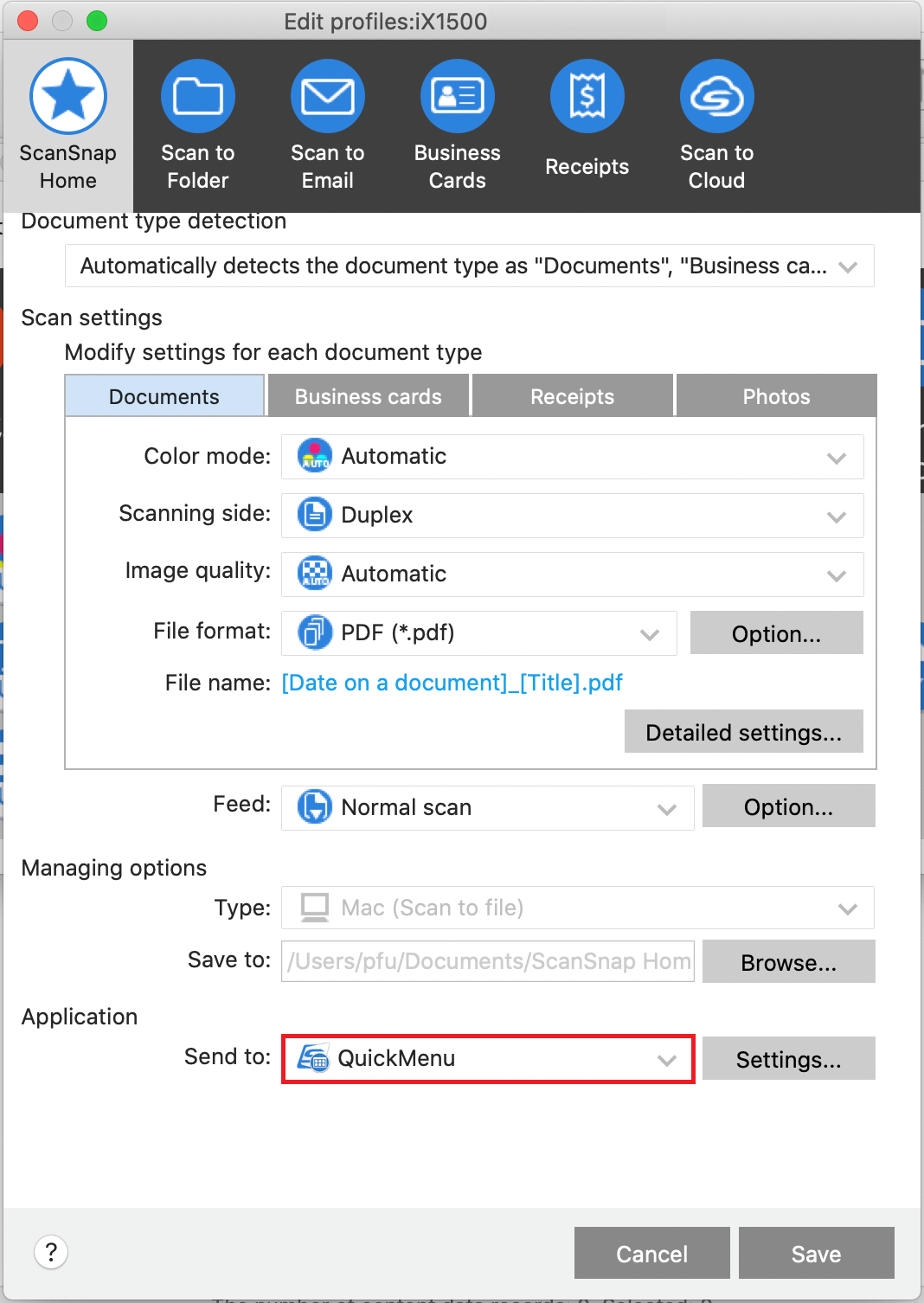The image size is (924, 1303).
Task: Select the Business Cards profile icon
Action: tap(458, 96)
